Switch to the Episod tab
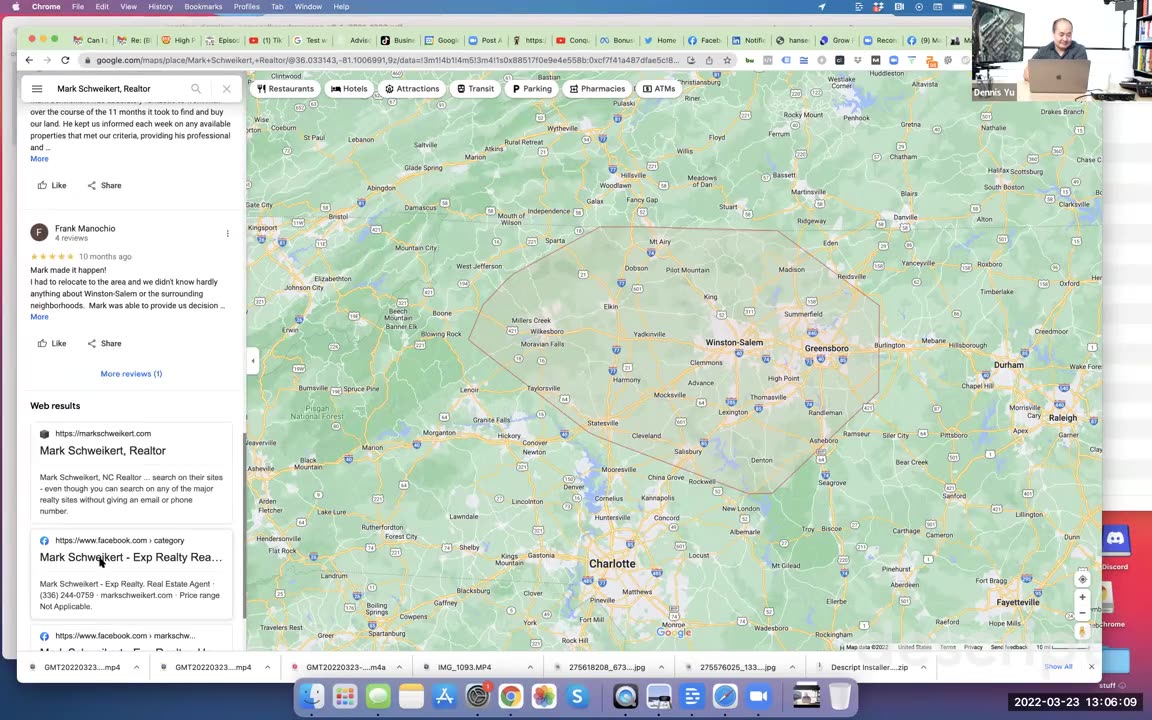 coord(223,40)
